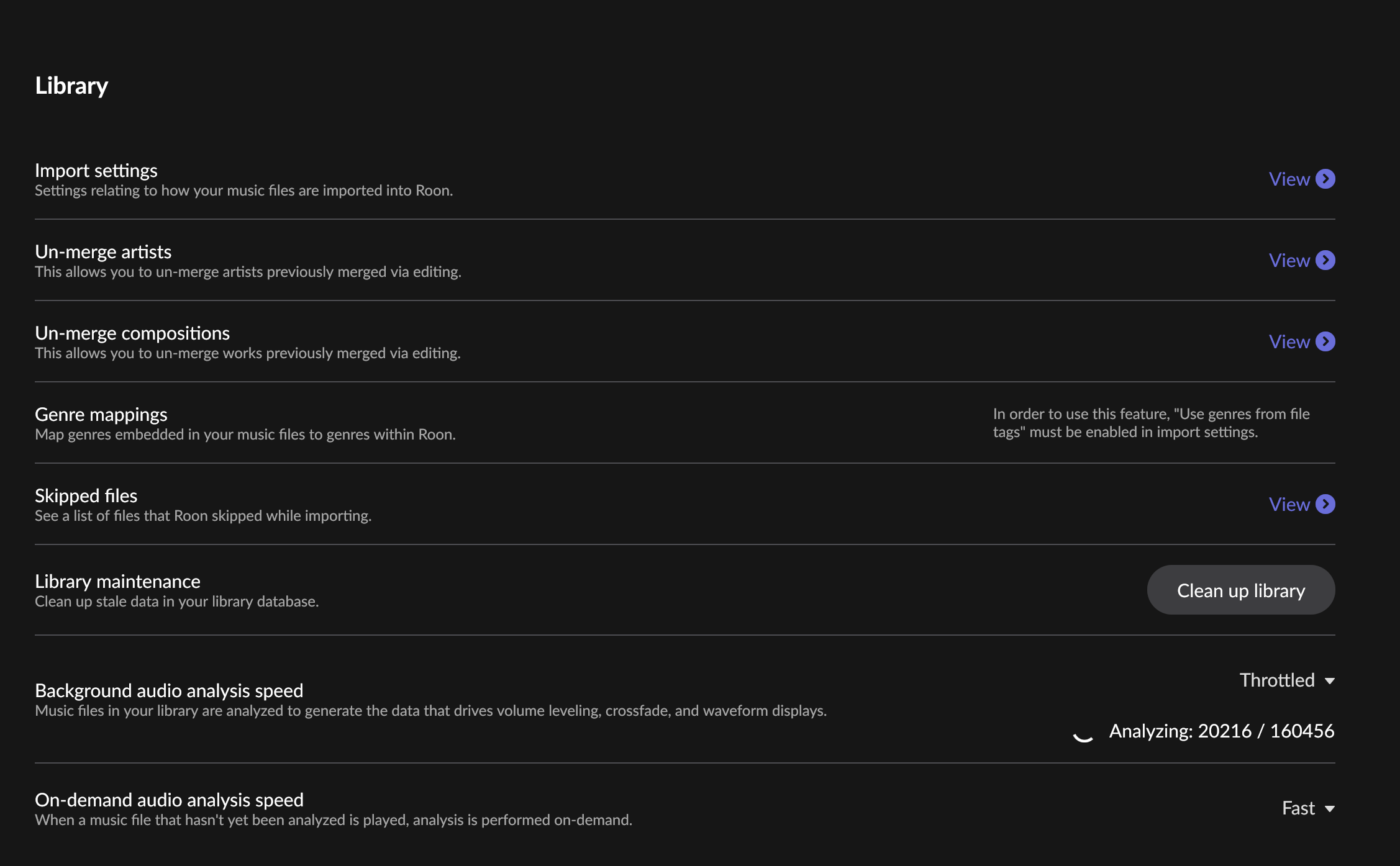Click the On-demand audio analysis speed title
Screen dimensions: 1400x866
[x=169, y=800]
